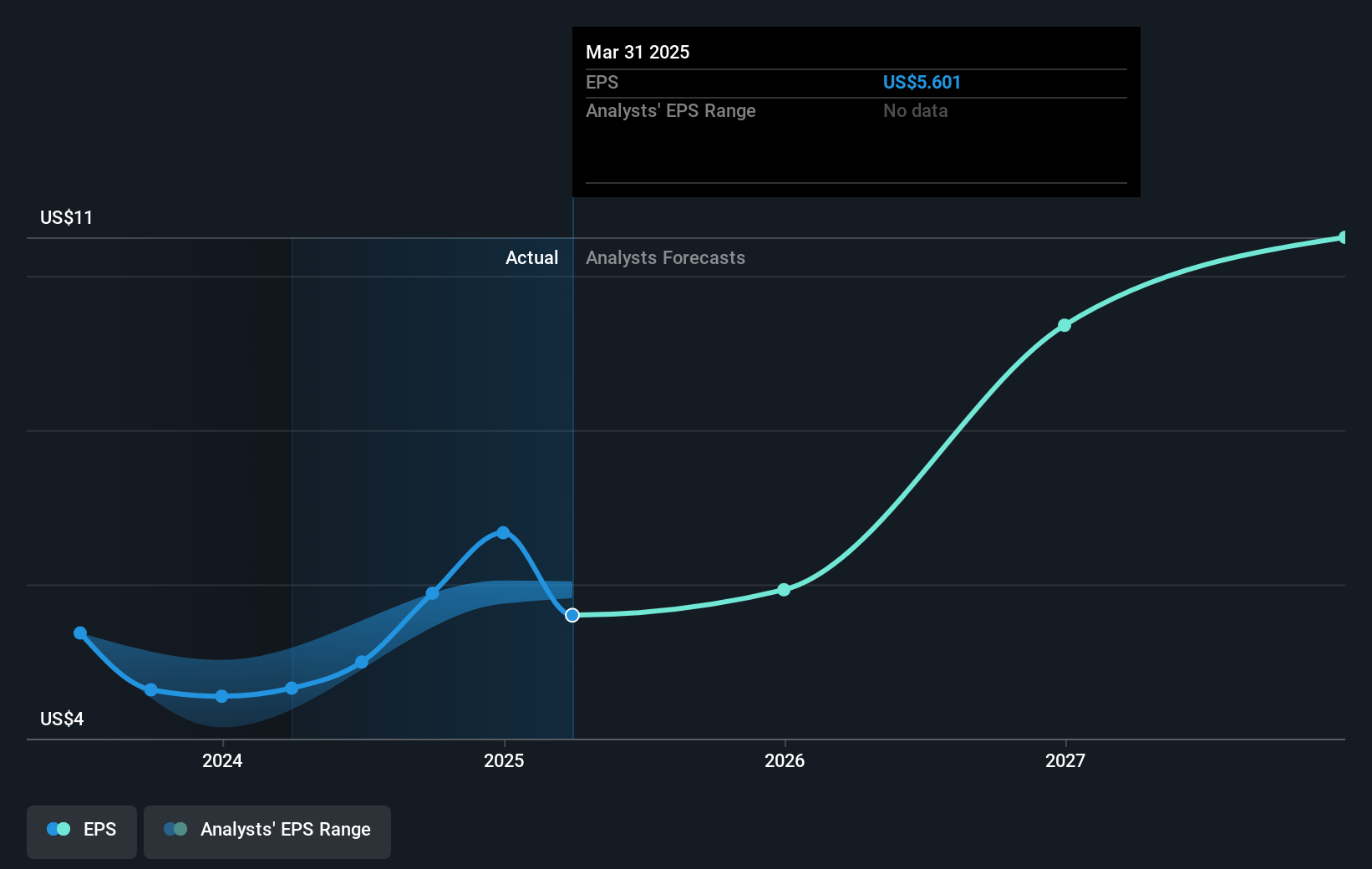Viewport: 1372px width, 869px height.
Task: Click the EPS point between 2023 start and 2024
Action: (x=150, y=689)
